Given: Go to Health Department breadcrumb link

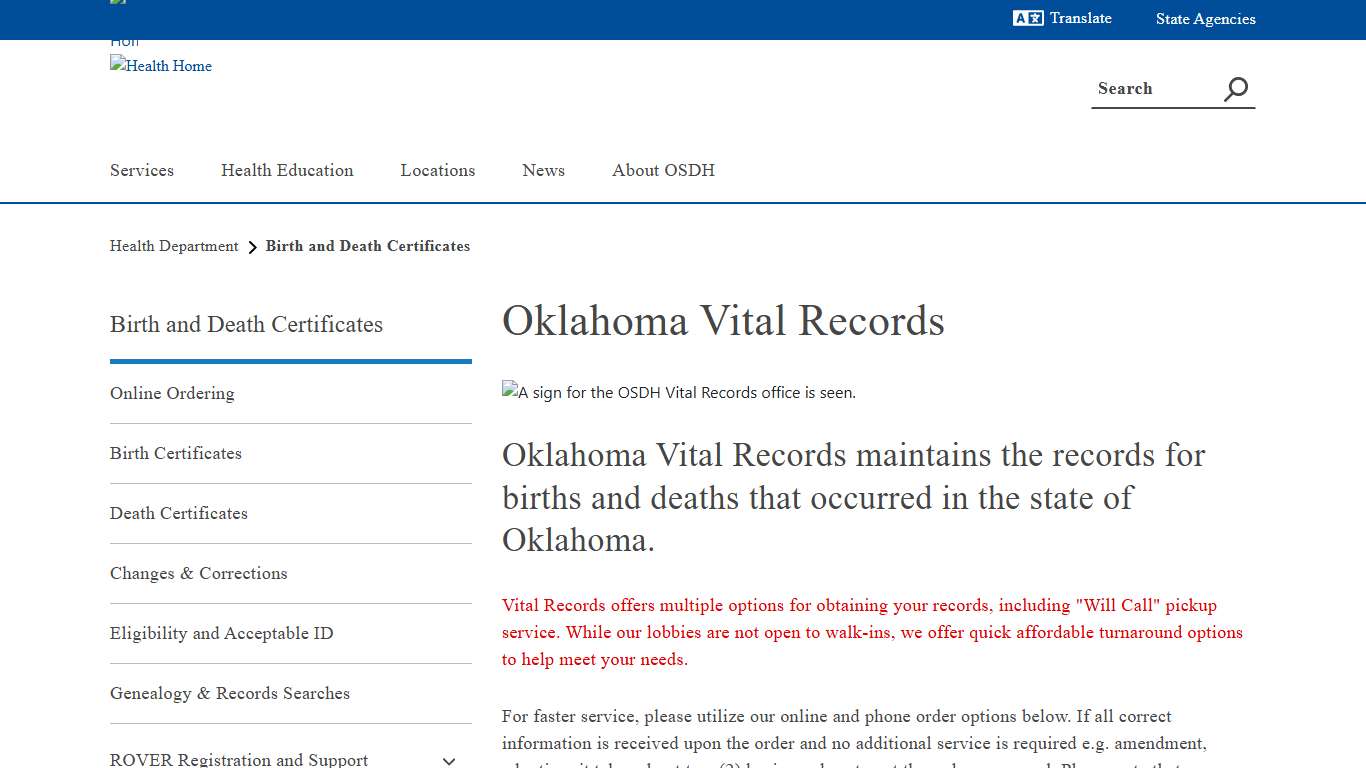Looking at the screenshot, I should click(x=174, y=246).
